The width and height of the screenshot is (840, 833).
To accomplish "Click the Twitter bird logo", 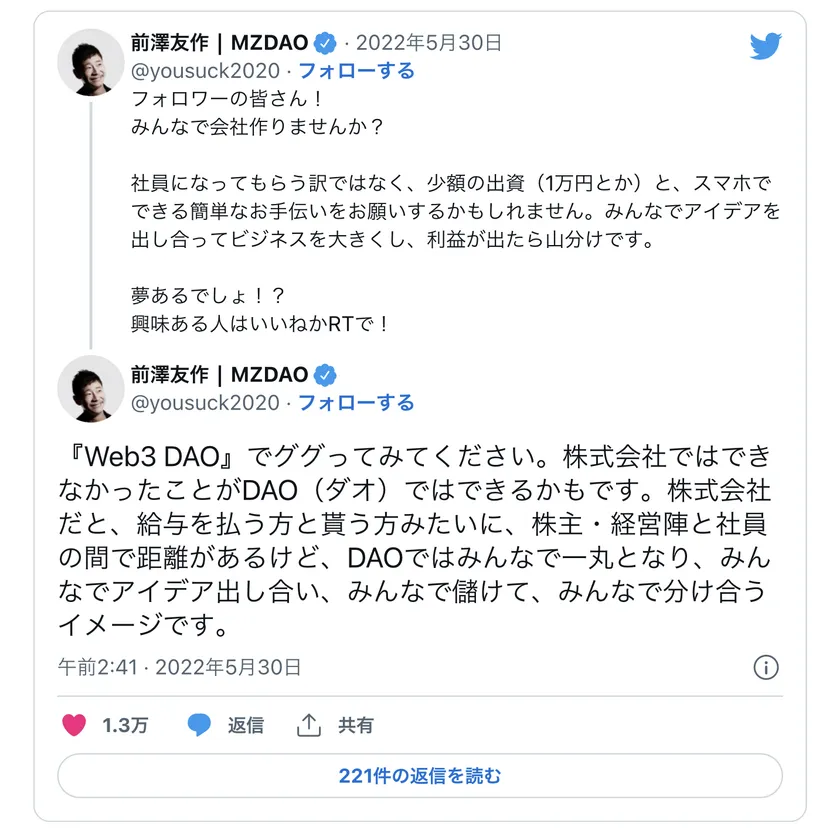I will pos(766,46).
